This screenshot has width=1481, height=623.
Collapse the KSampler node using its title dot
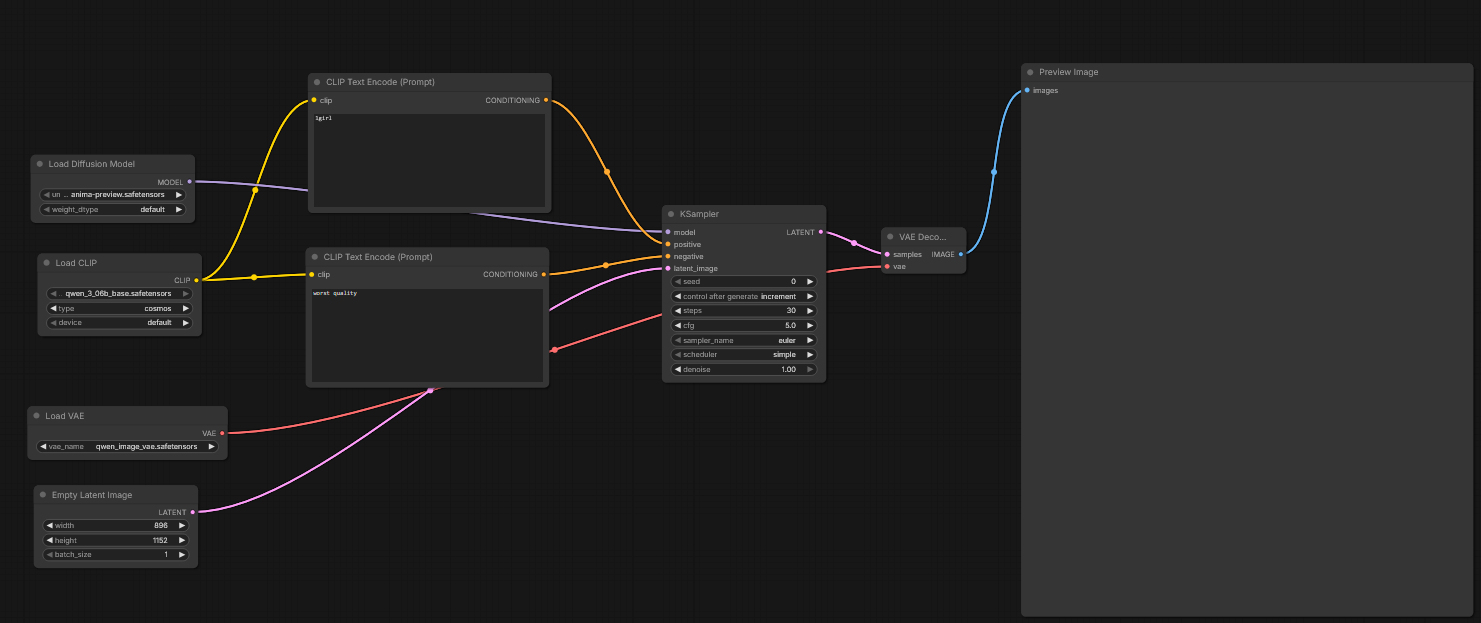(671, 214)
